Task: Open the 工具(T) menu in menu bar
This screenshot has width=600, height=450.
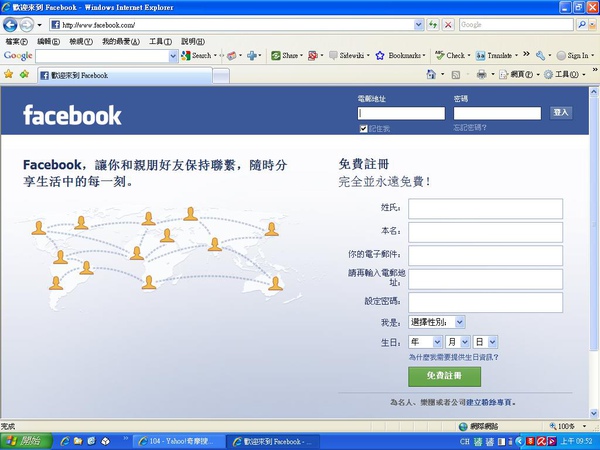Action: pyautogui.click(x=160, y=41)
